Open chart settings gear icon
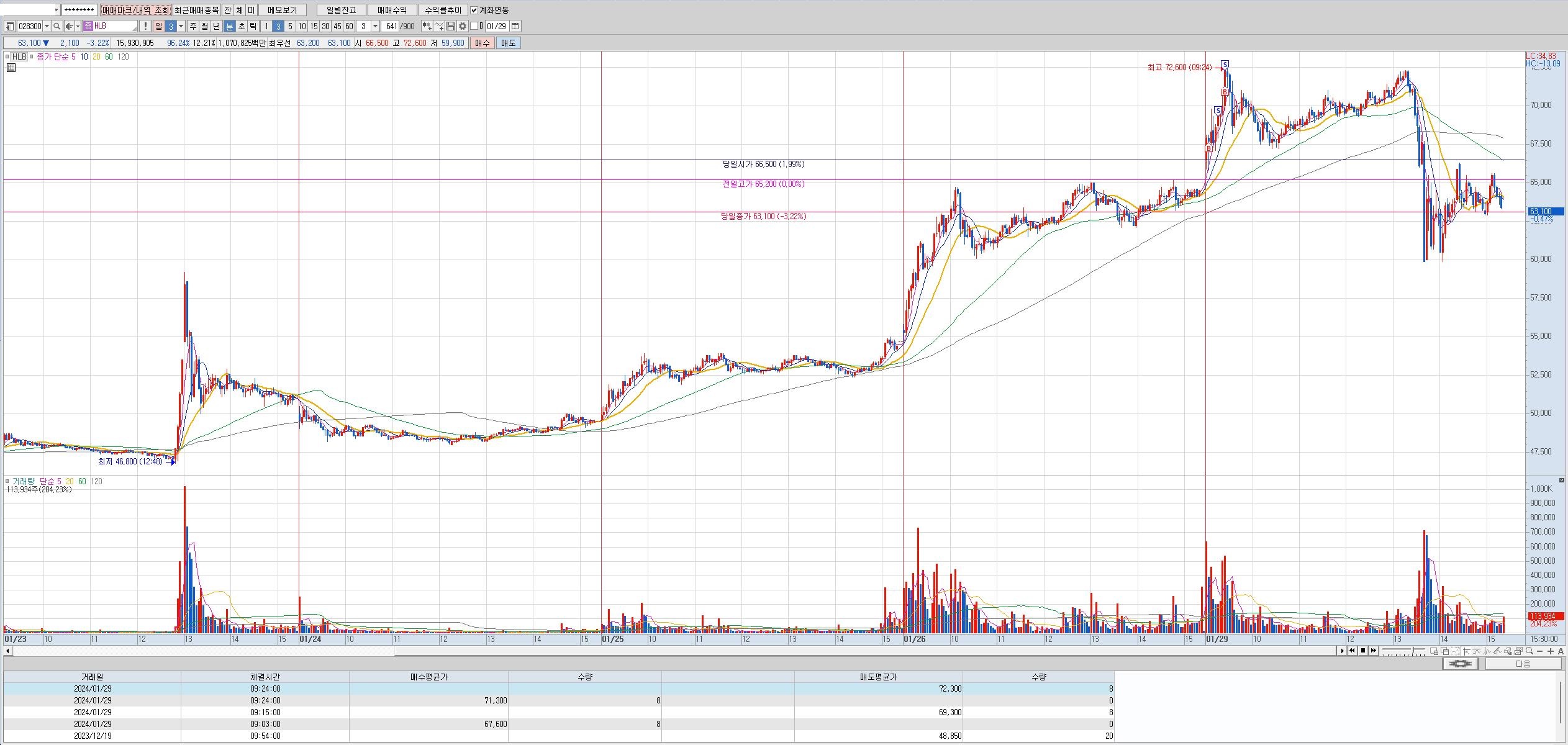The width and height of the screenshot is (1568, 745). (x=462, y=26)
